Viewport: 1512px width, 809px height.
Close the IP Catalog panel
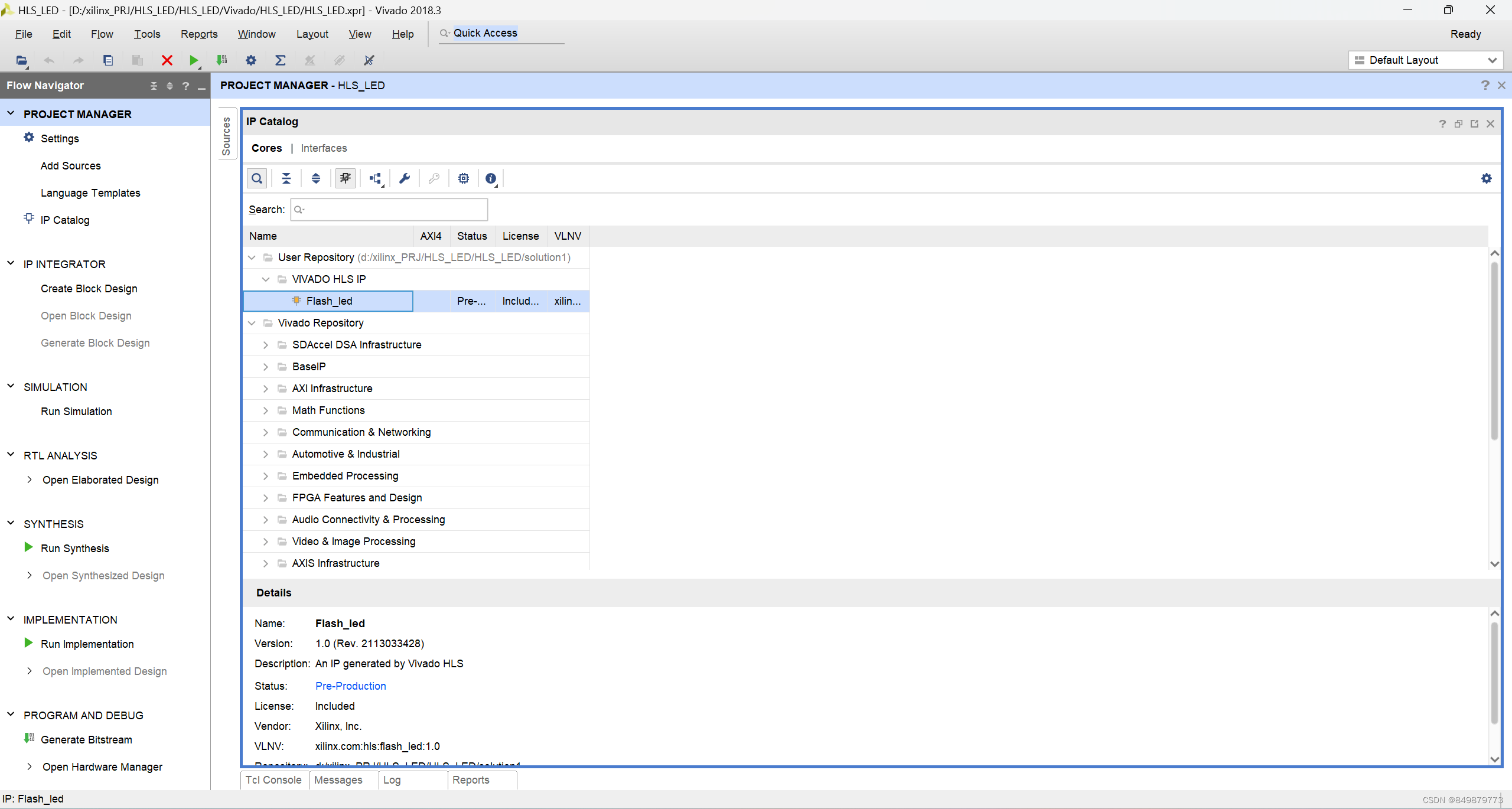(1490, 123)
